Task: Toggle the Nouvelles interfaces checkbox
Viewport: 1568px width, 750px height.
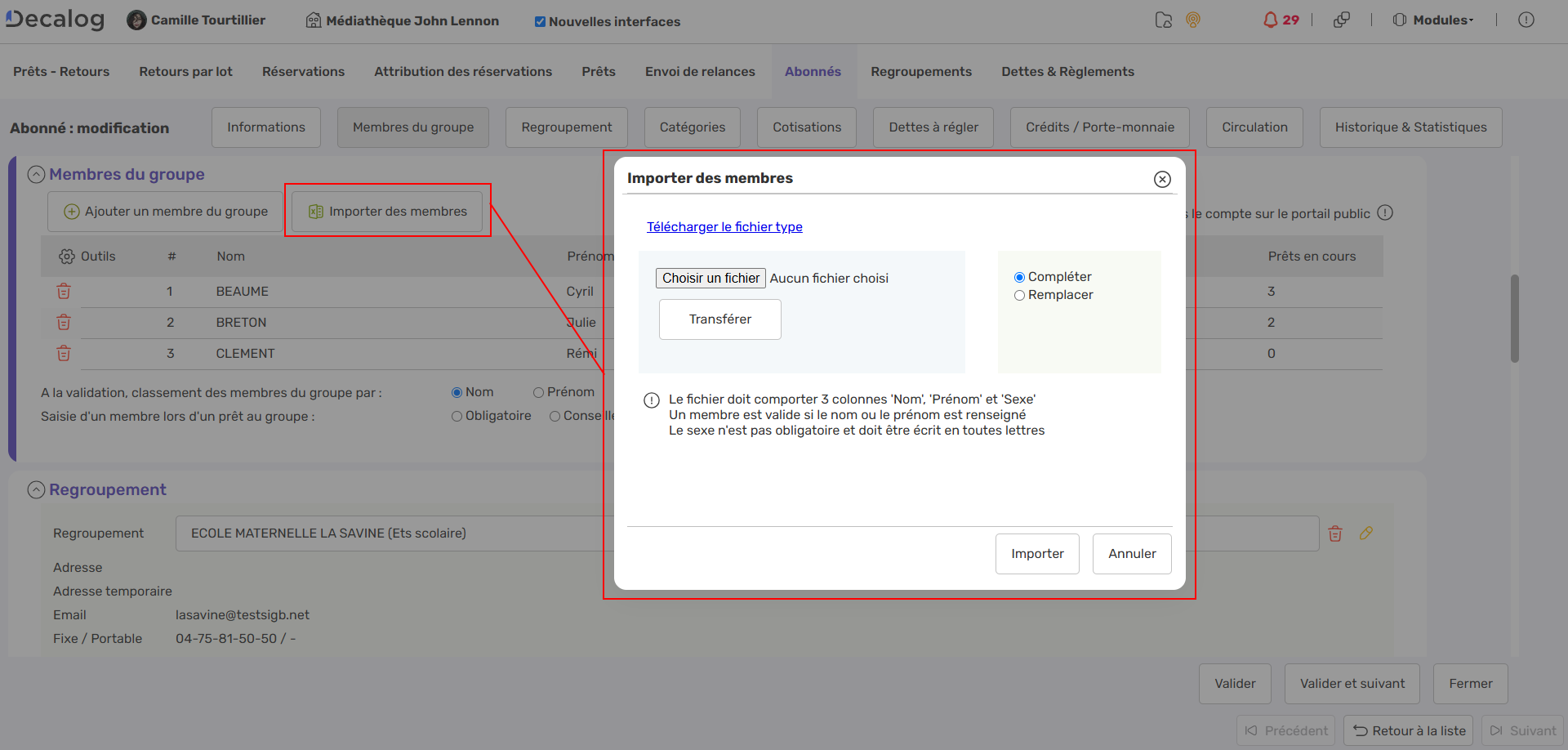Action: [540, 22]
